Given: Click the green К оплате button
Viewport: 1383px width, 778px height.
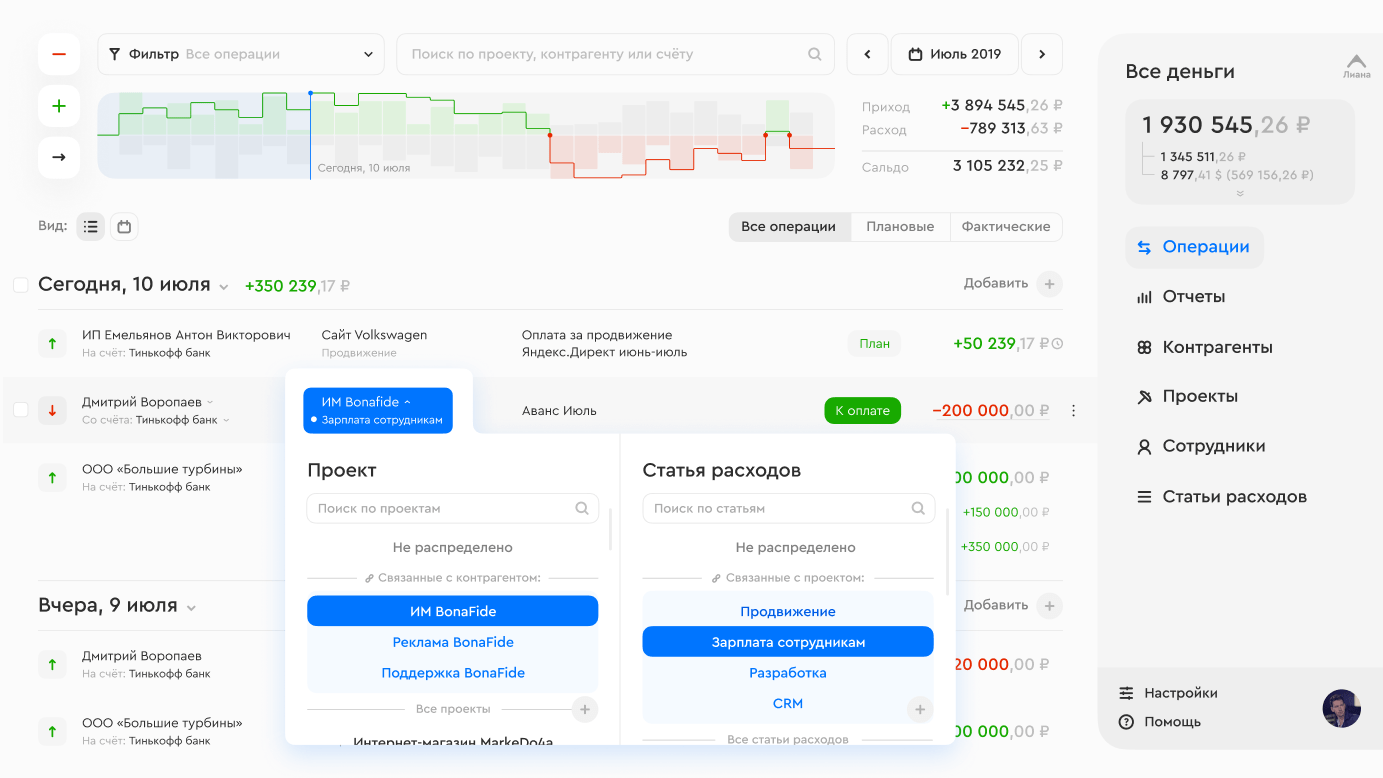Looking at the screenshot, I should [862, 411].
